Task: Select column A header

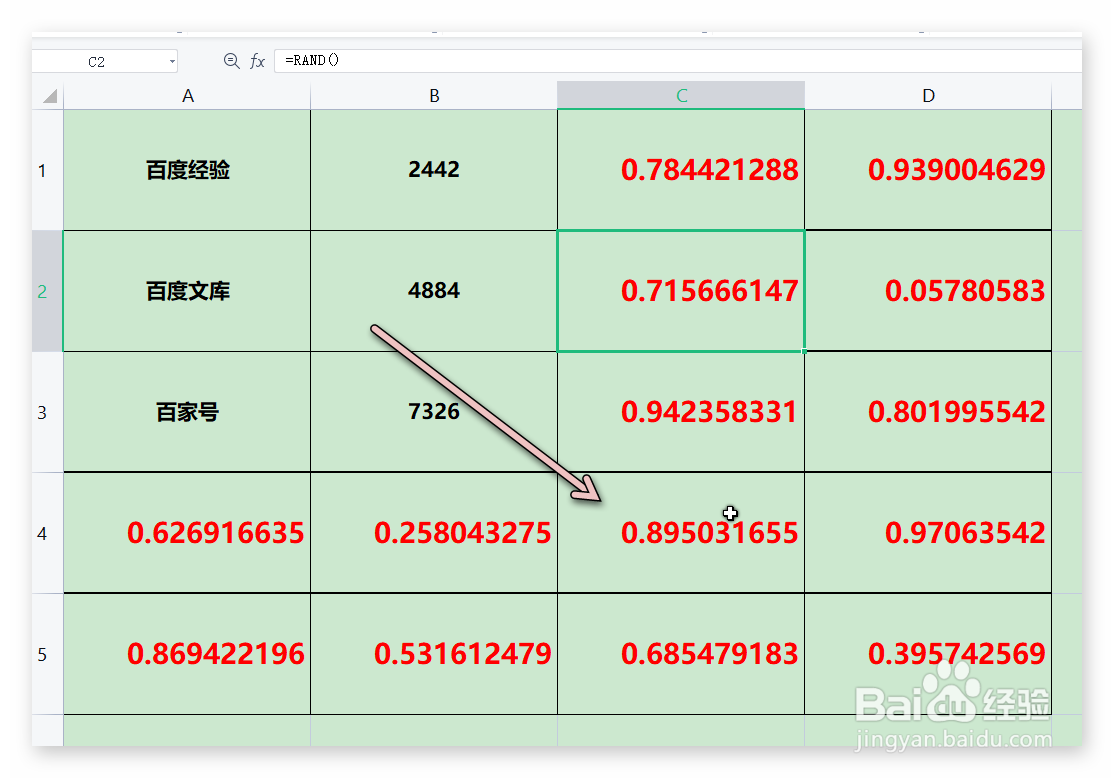Action: click(188, 95)
